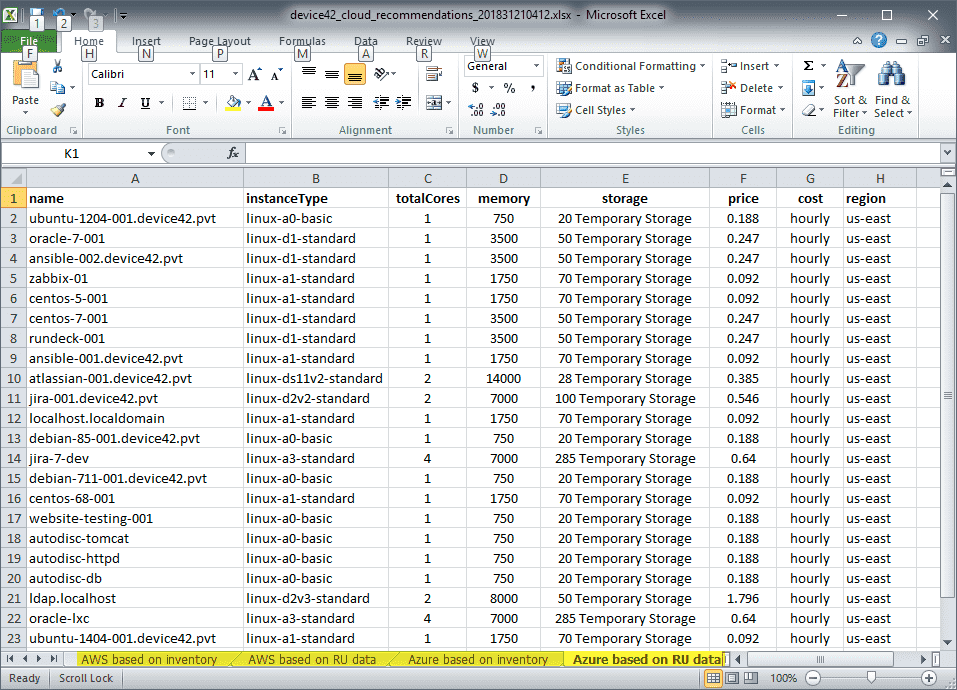Image resolution: width=957 pixels, height=690 pixels.
Task: Click the Excel application icon in title bar
Action: (x=10, y=14)
